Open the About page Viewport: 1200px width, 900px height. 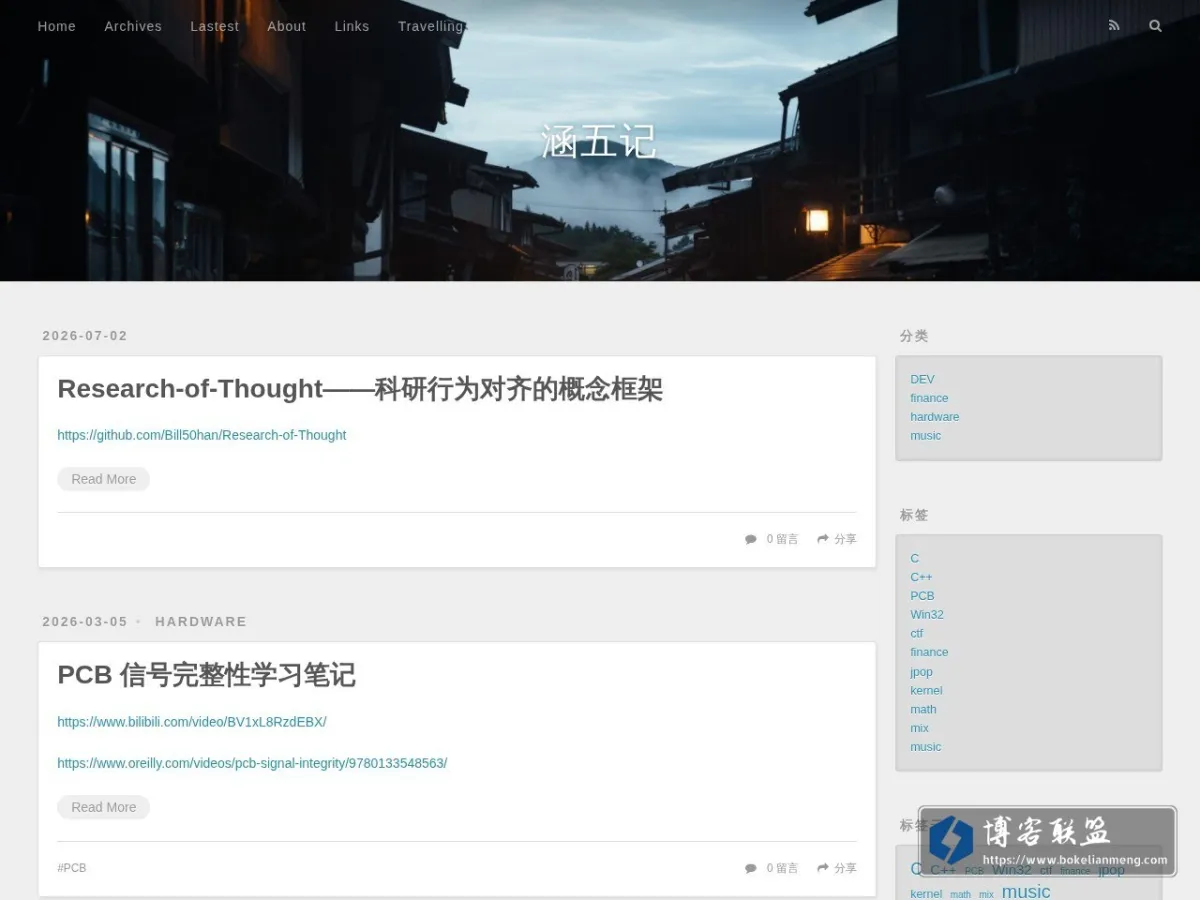tap(287, 26)
